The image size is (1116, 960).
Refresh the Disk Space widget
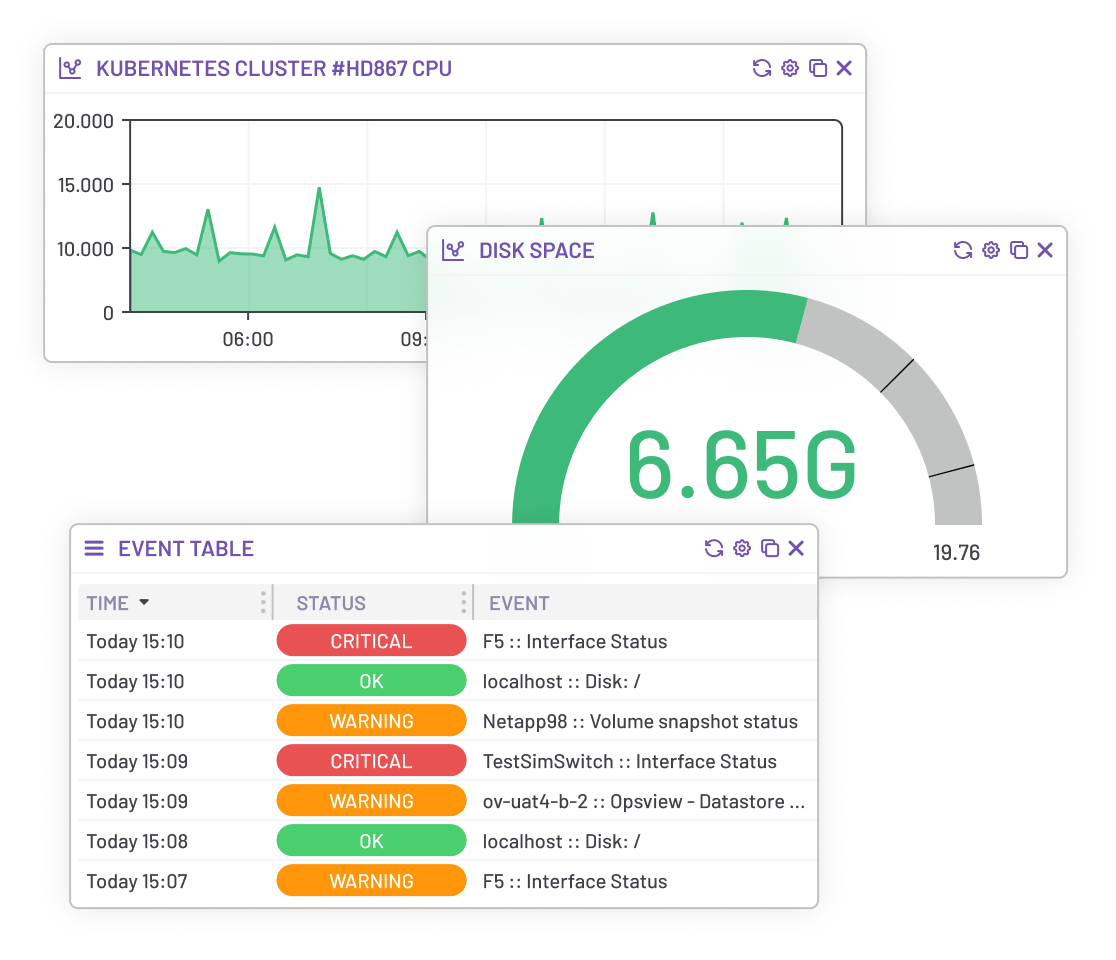click(963, 250)
